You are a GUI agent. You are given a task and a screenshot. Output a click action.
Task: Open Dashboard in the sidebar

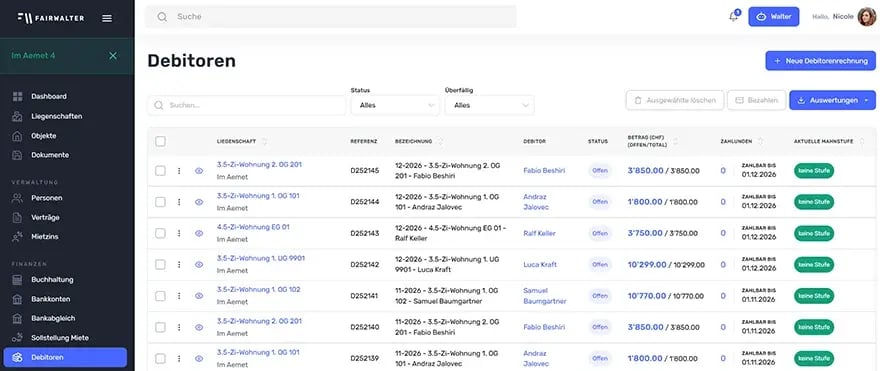click(49, 97)
